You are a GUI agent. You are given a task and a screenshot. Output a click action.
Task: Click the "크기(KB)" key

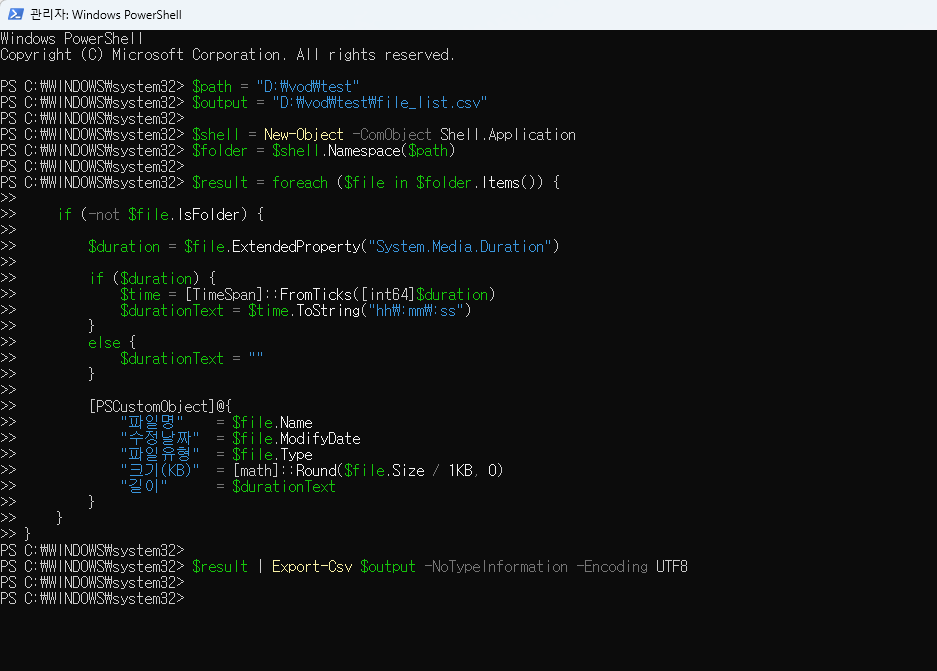160,471
